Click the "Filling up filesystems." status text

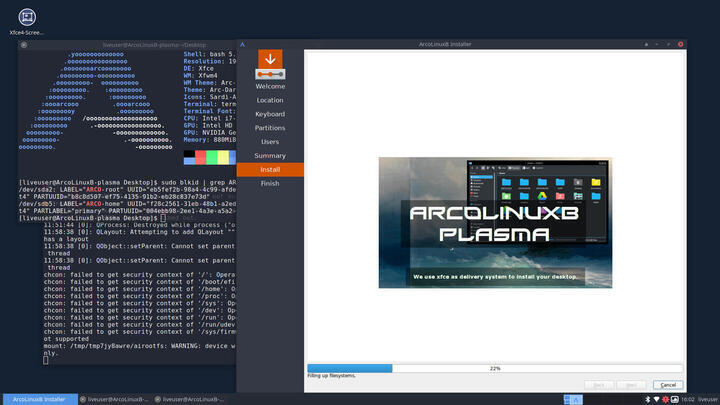click(x=331, y=376)
